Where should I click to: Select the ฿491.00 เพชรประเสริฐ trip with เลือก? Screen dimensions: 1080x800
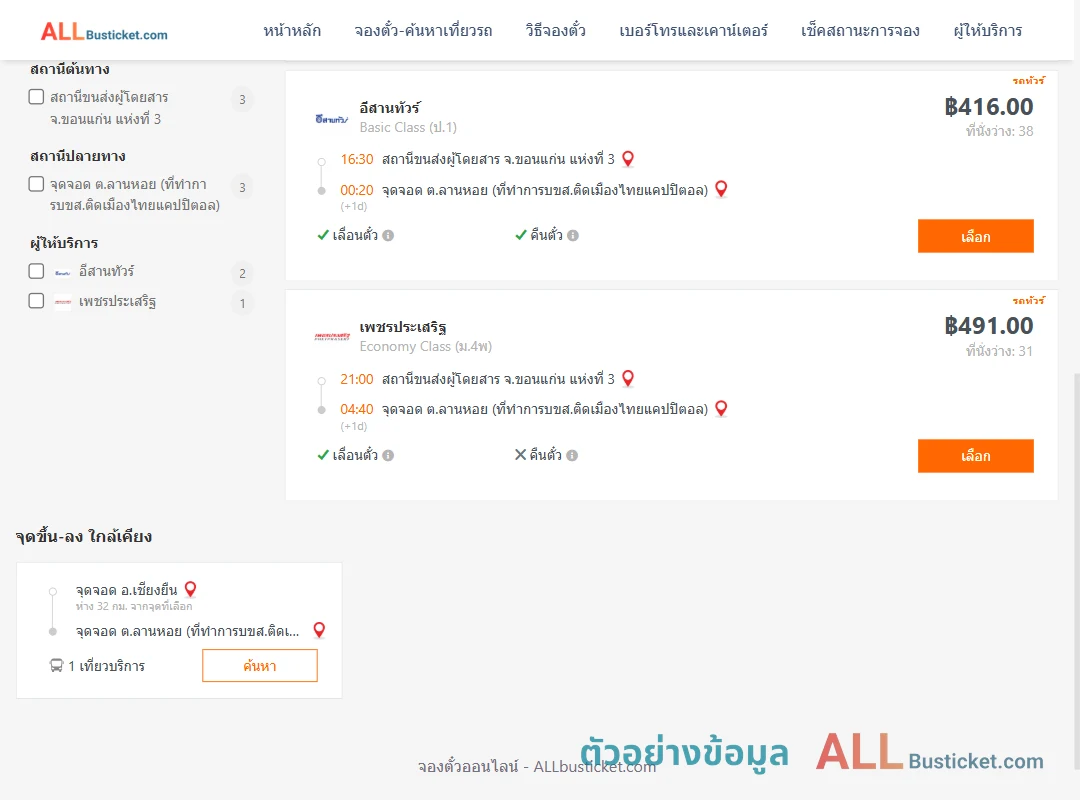tap(975, 455)
